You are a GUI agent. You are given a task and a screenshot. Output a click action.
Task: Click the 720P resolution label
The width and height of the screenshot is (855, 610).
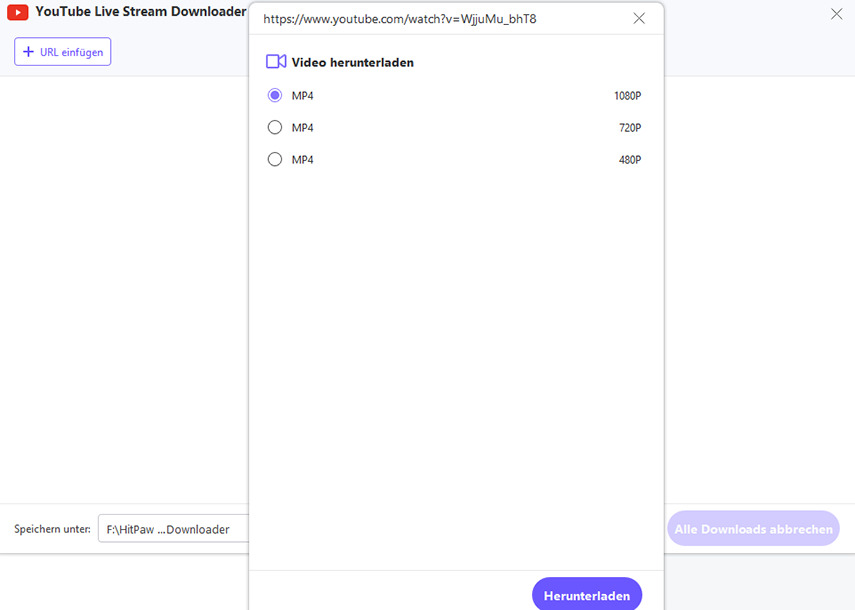coord(630,128)
